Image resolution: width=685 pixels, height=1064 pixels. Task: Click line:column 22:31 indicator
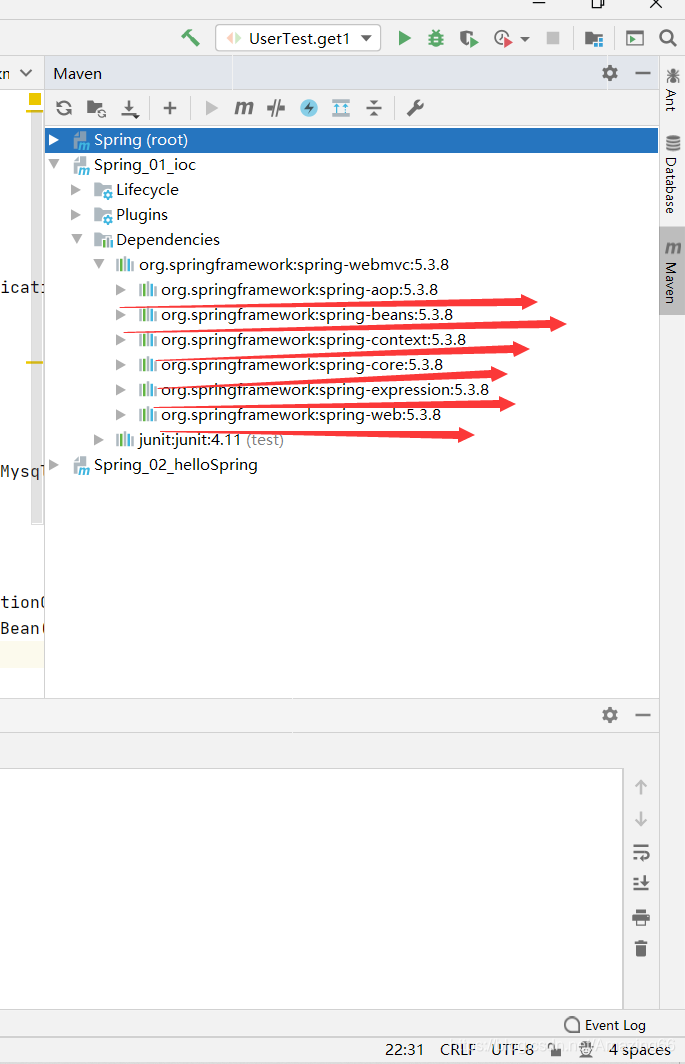tap(404, 1050)
